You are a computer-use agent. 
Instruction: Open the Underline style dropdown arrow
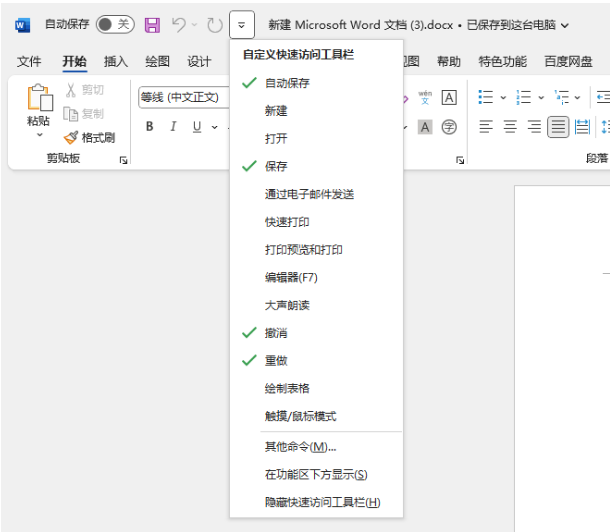[214, 127]
